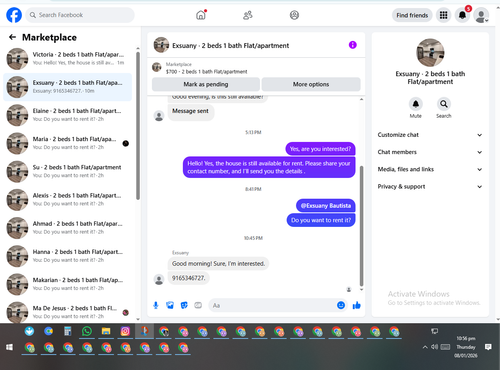The width and height of the screenshot is (500, 370).
Task: Open the Elaine conversation
Action: pos(68,115)
